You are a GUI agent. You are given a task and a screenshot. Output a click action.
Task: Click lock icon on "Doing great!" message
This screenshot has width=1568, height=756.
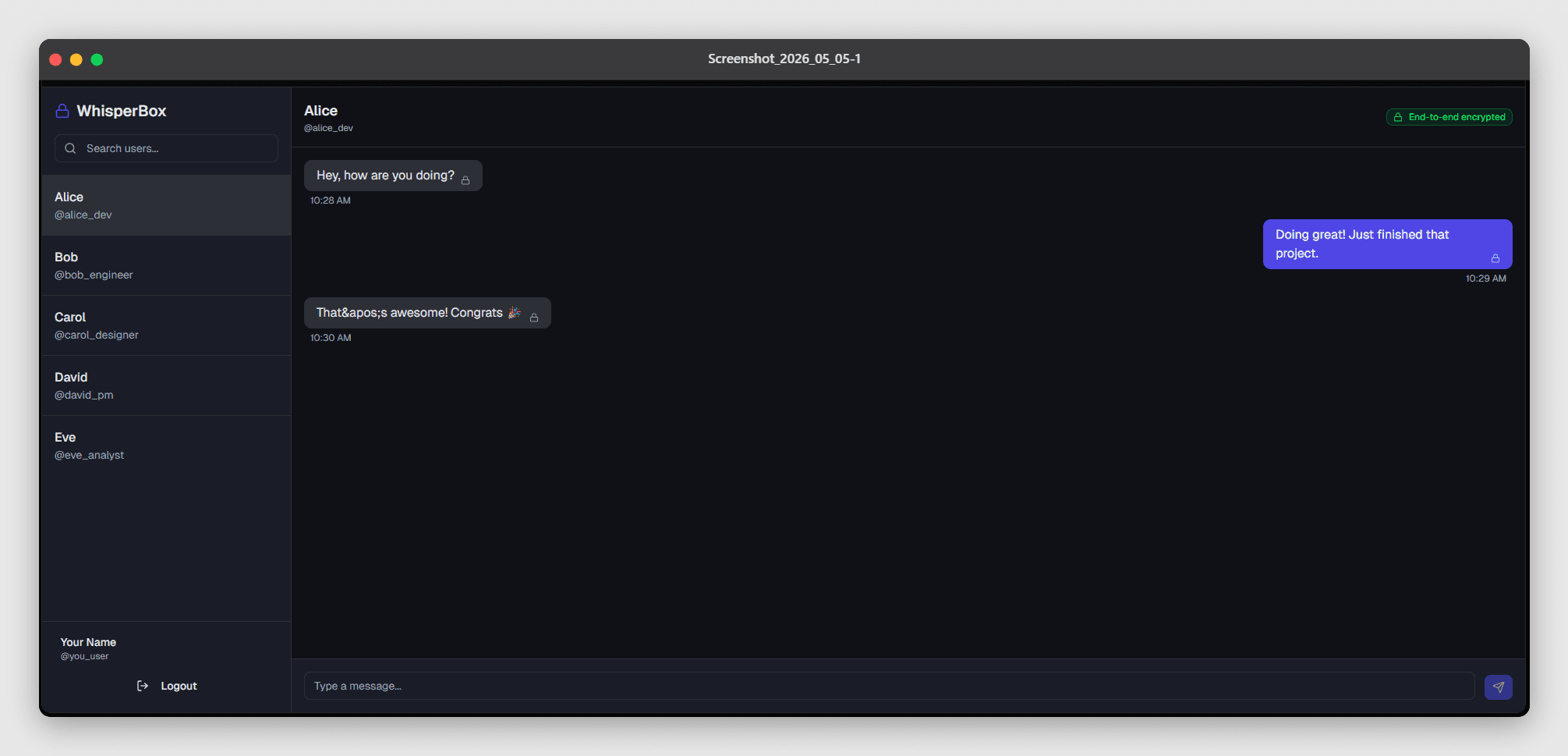coord(1495,258)
